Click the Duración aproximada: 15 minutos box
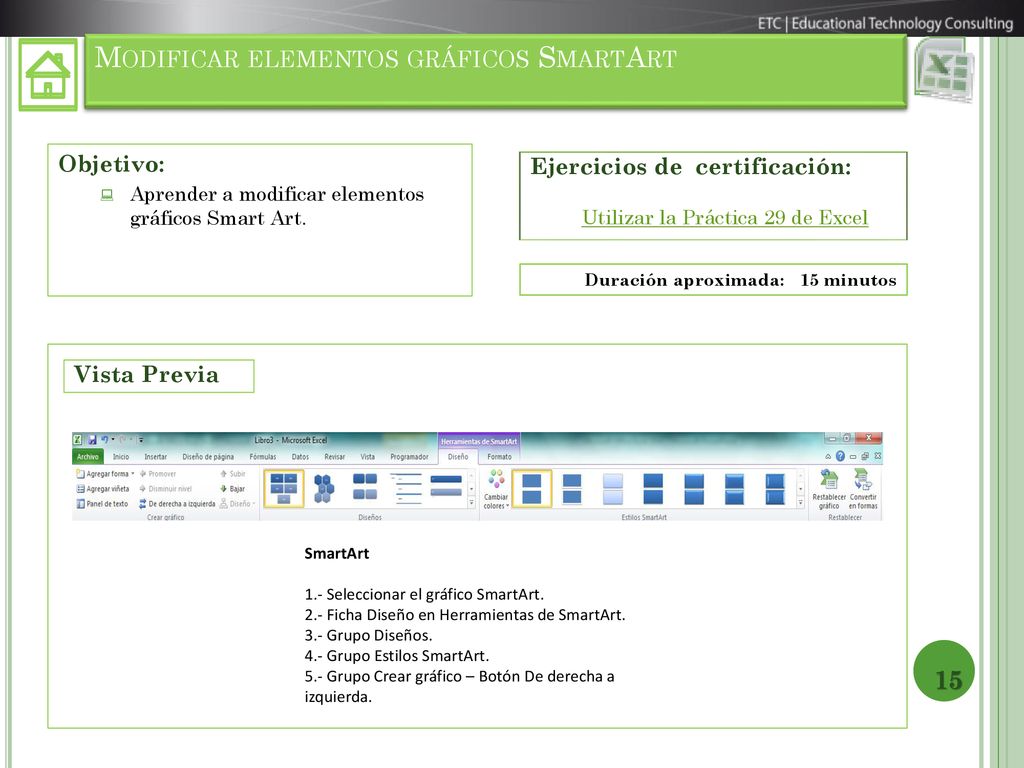The height and width of the screenshot is (768, 1024). [x=713, y=280]
